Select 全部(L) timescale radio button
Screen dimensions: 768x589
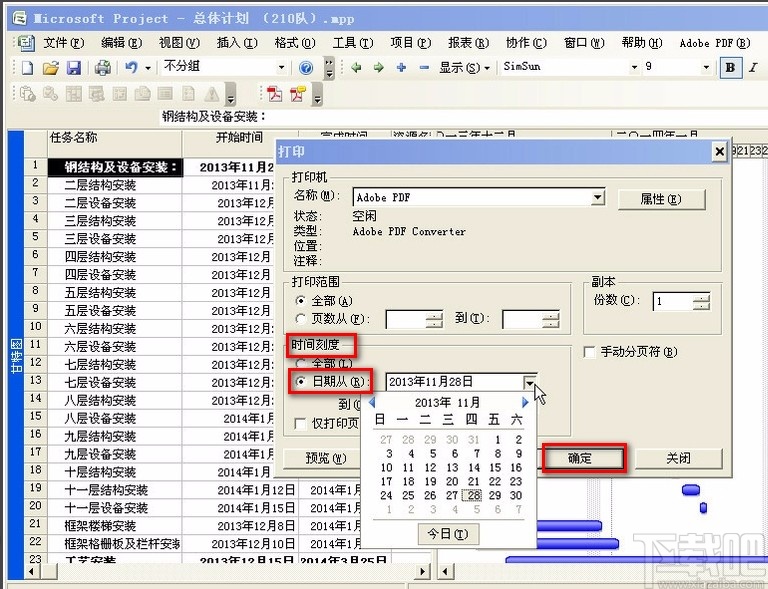(x=300, y=363)
